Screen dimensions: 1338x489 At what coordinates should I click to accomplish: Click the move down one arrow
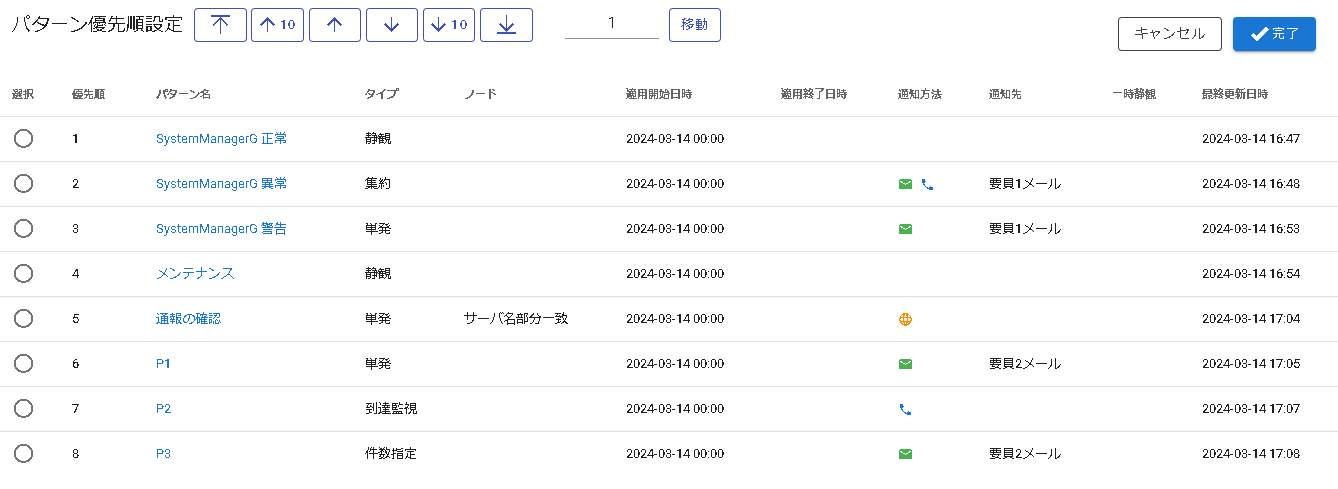point(392,25)
